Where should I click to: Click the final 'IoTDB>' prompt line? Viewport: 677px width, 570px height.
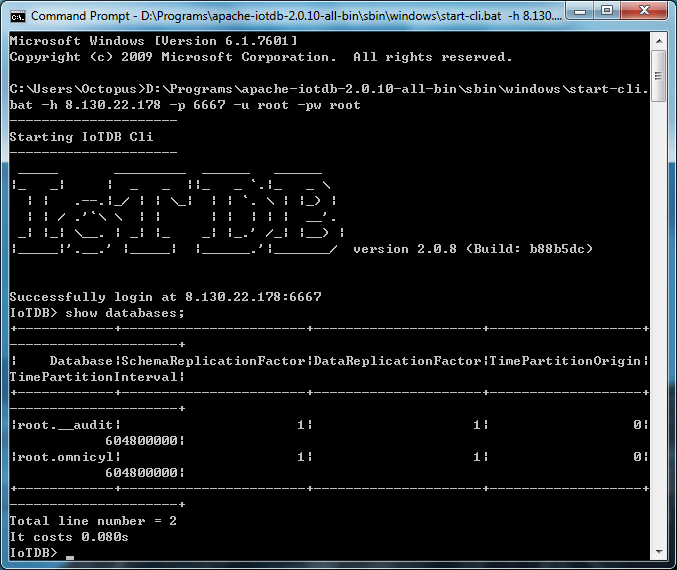click(42, 553)
